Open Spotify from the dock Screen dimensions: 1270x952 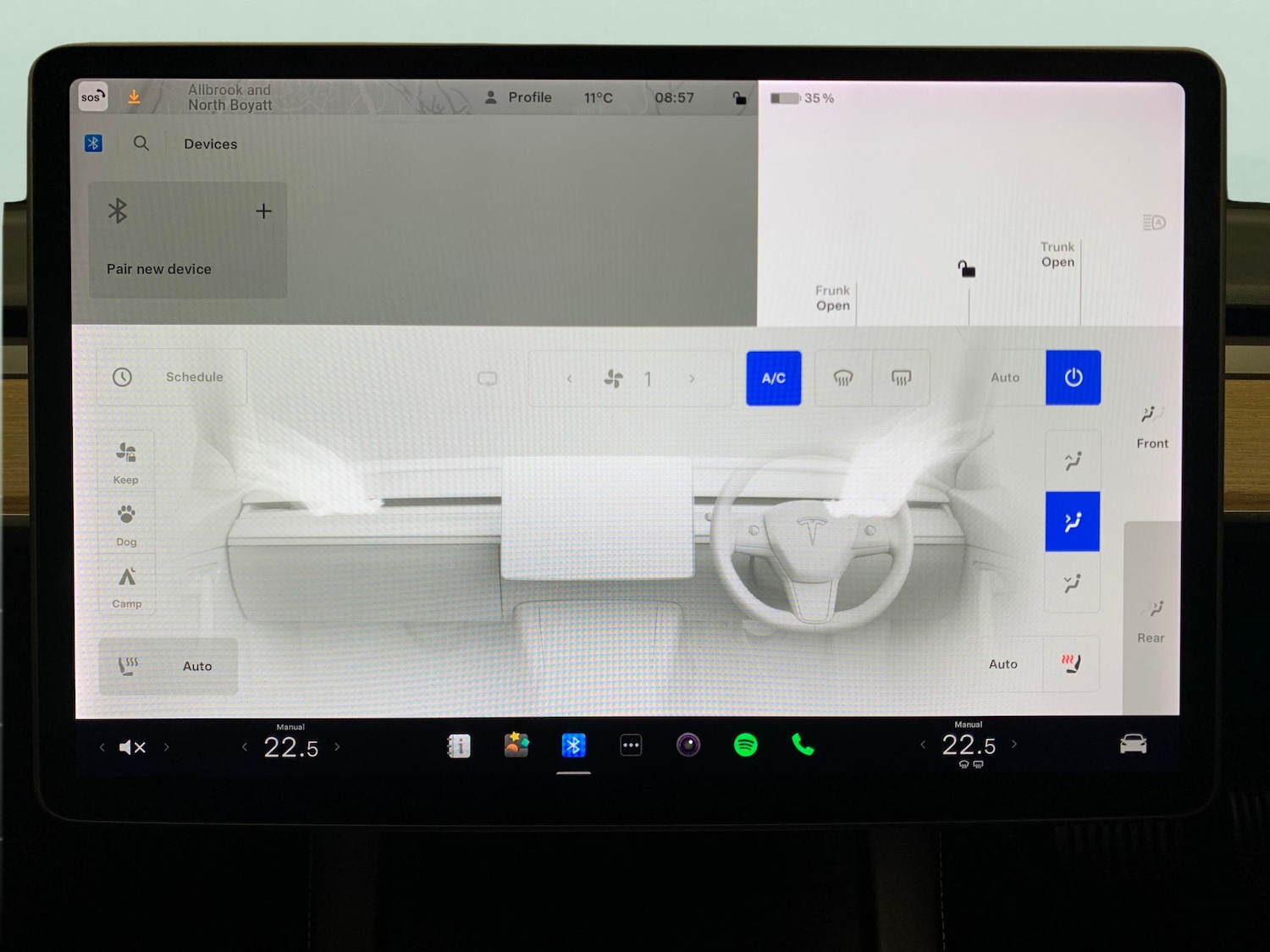(x=746, y=746)
